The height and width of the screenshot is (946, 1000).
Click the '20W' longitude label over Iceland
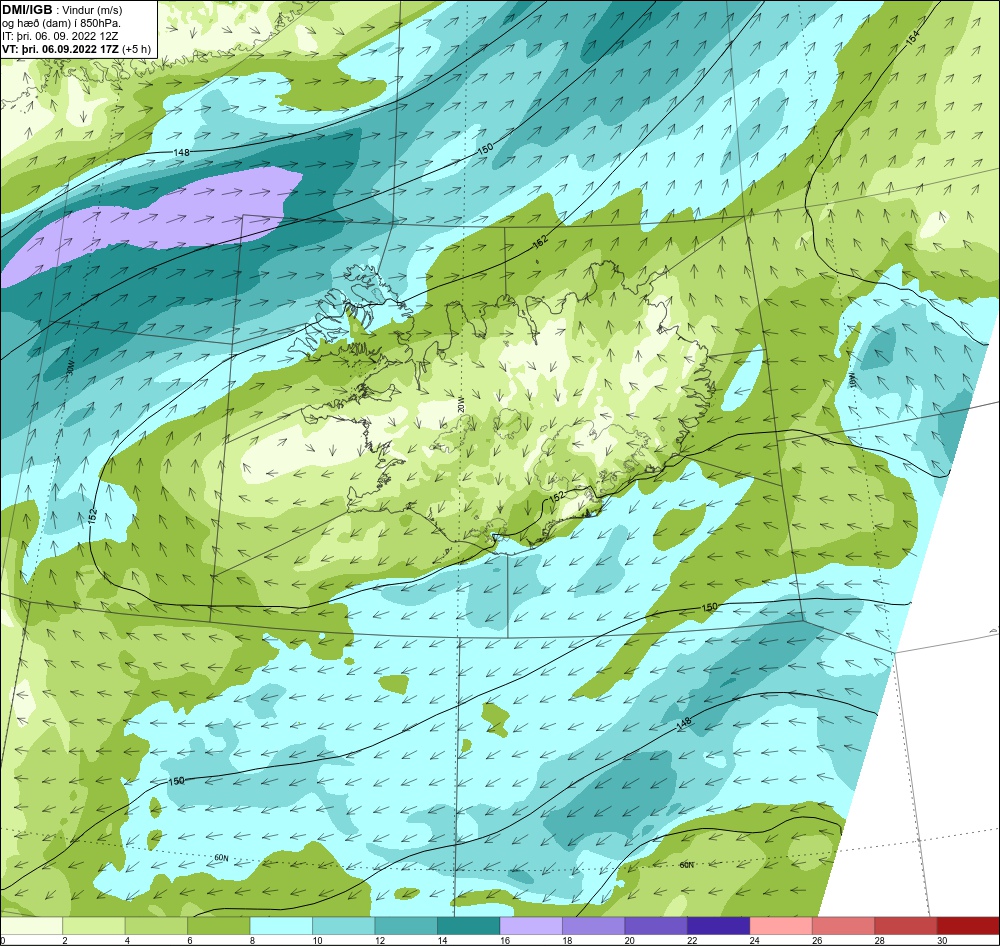461,405
